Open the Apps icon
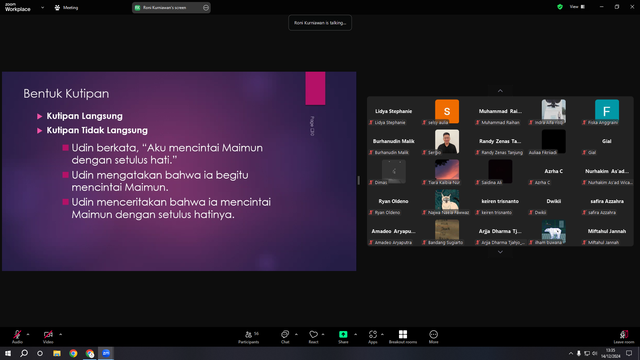This screenshot has height=360, width=640. (373, 334)
